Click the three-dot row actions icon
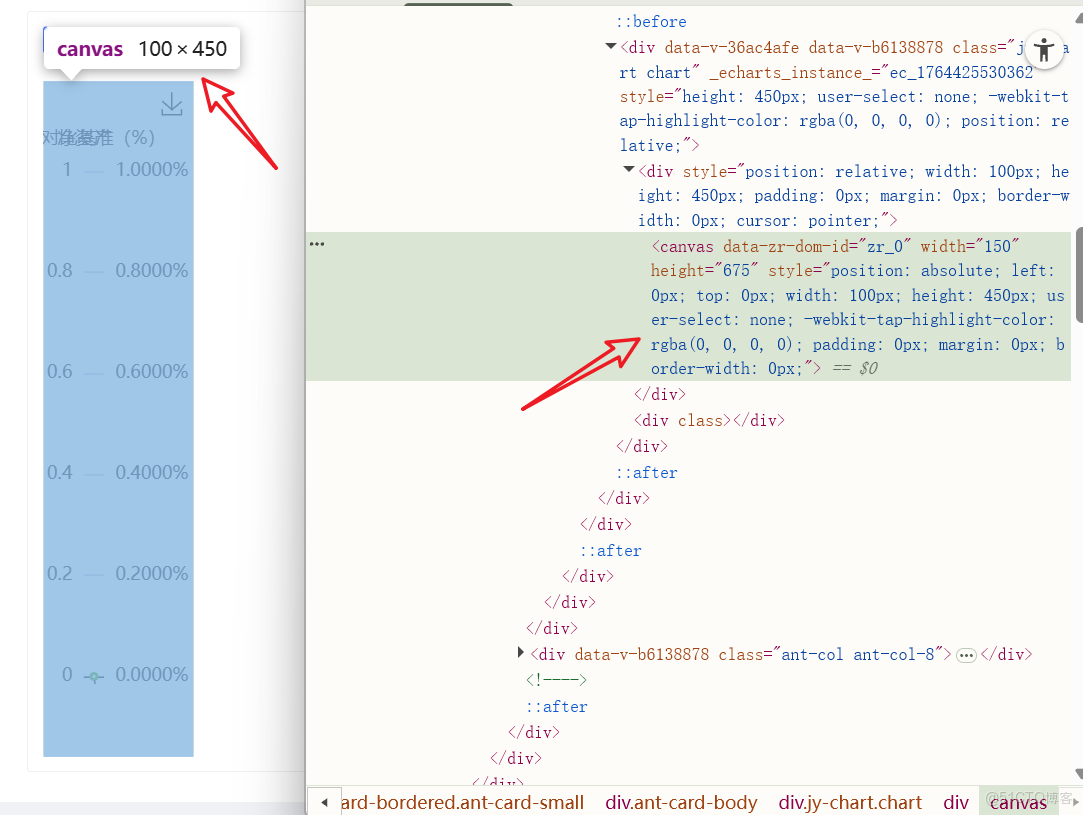This screenshot has width=1083, height=815. [317, 244]
